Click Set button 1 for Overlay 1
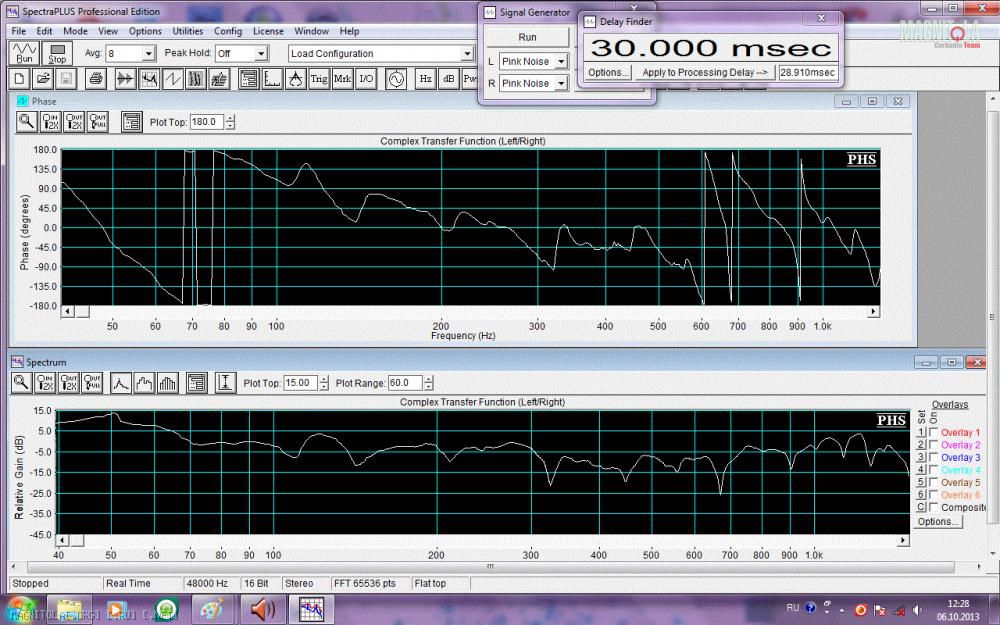Image resolution: width=1000 pixels, height=625 pixels. [921, 432]
